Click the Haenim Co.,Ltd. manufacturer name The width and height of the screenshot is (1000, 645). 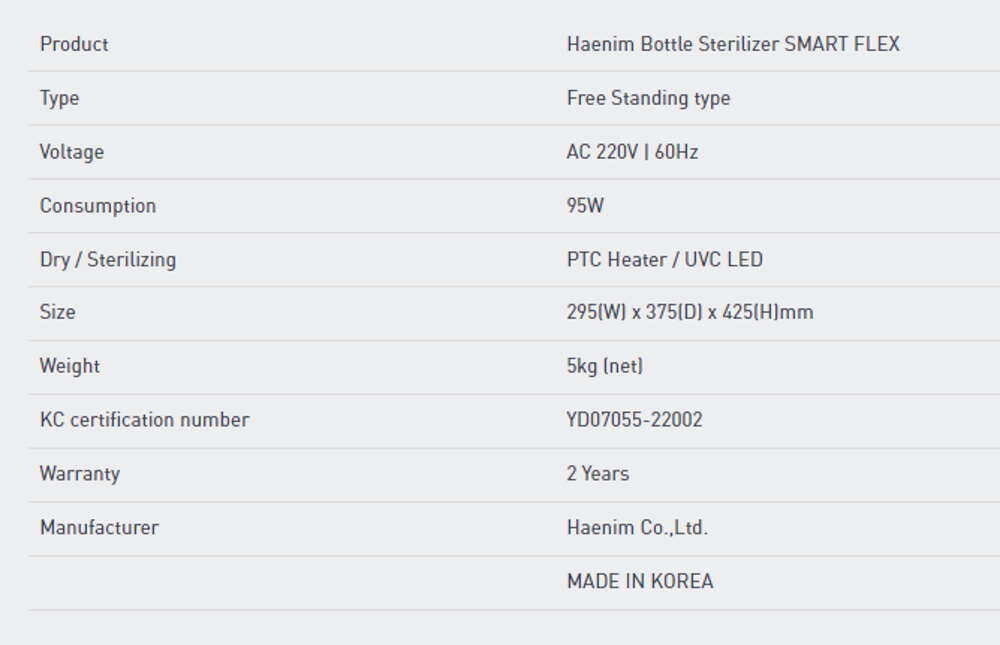coord(637,527)
